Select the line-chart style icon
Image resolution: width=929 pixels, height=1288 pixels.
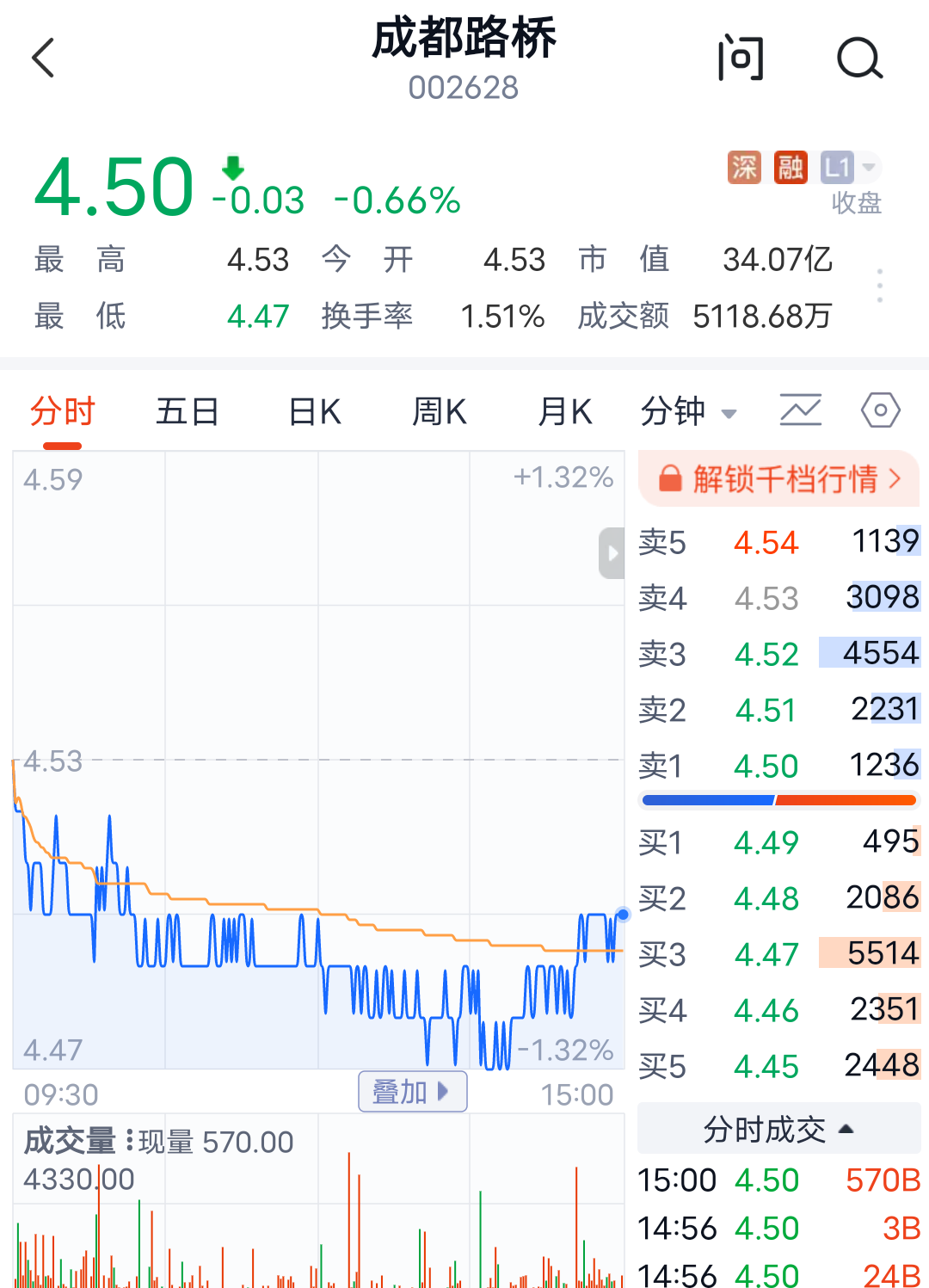[800, 411]
